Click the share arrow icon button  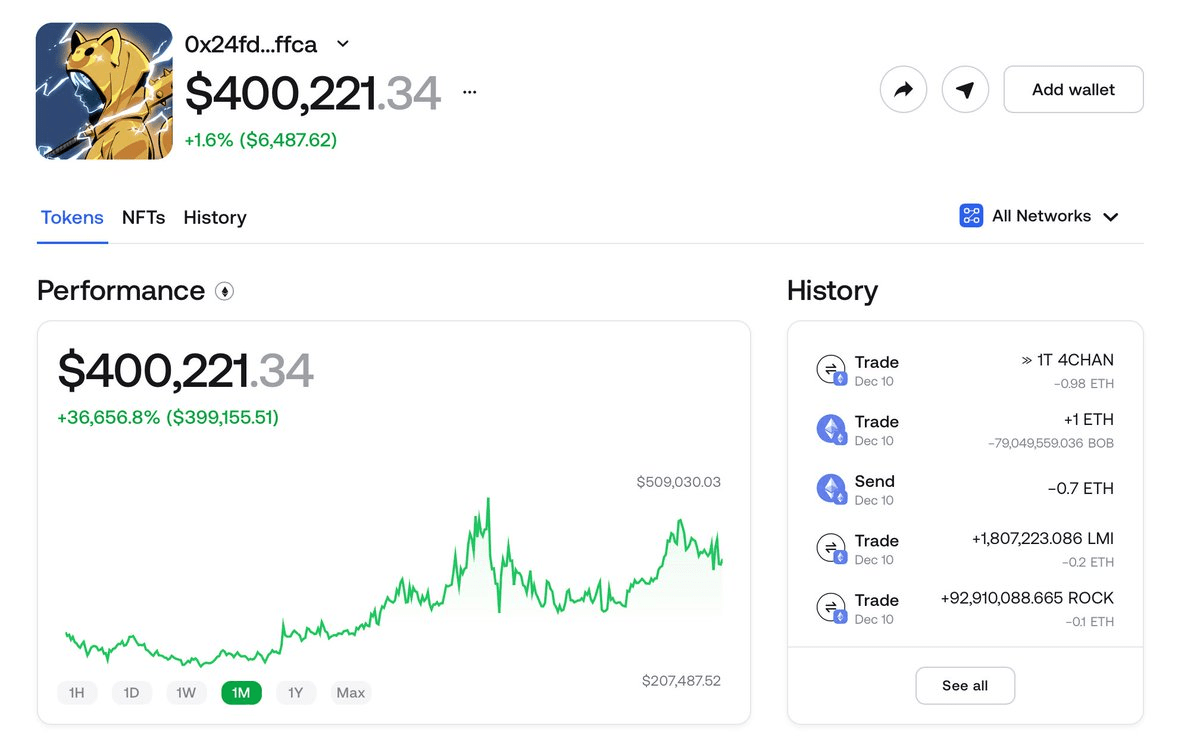pos(903,90)
